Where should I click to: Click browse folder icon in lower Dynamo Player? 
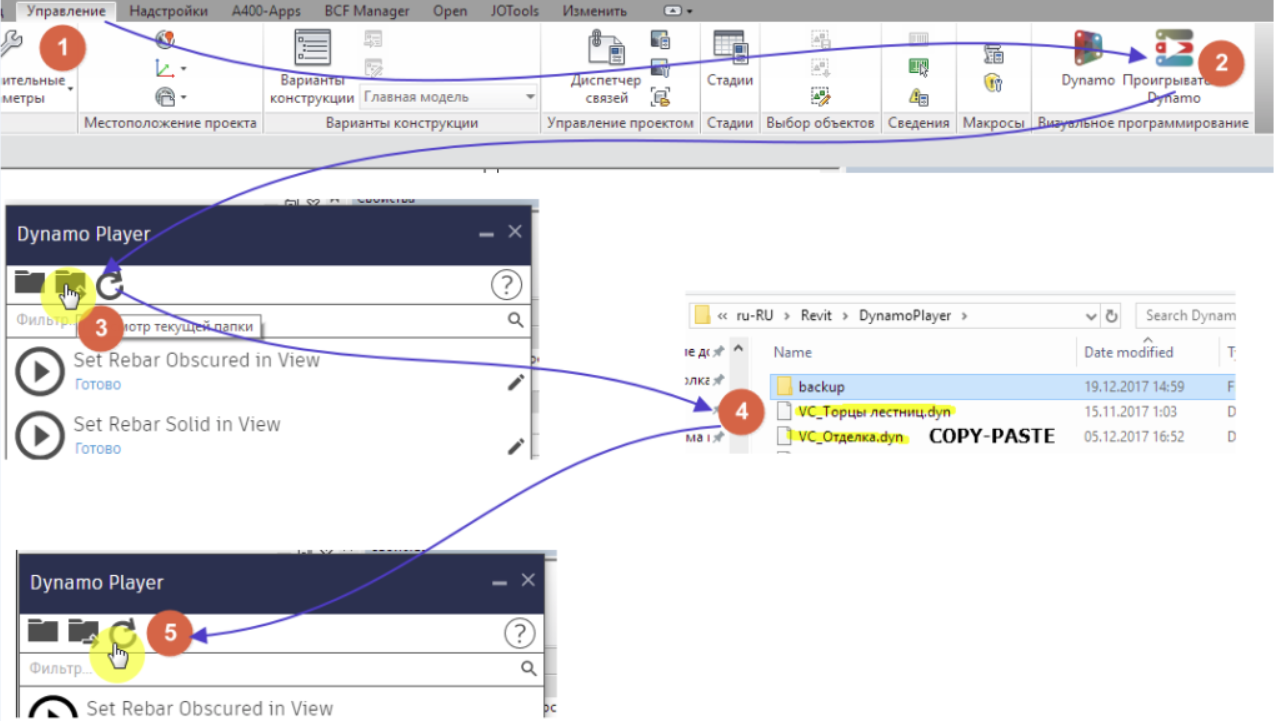(x=43, y=631)
